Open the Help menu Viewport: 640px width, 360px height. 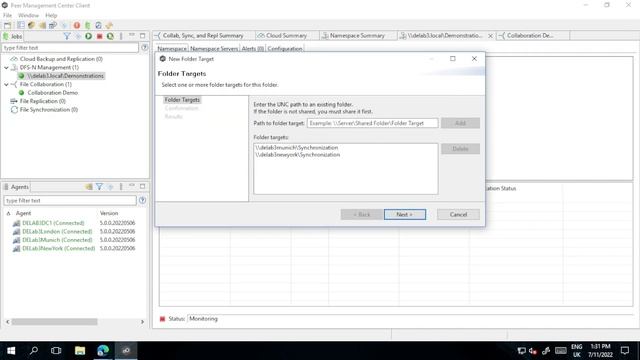point(51,16)
